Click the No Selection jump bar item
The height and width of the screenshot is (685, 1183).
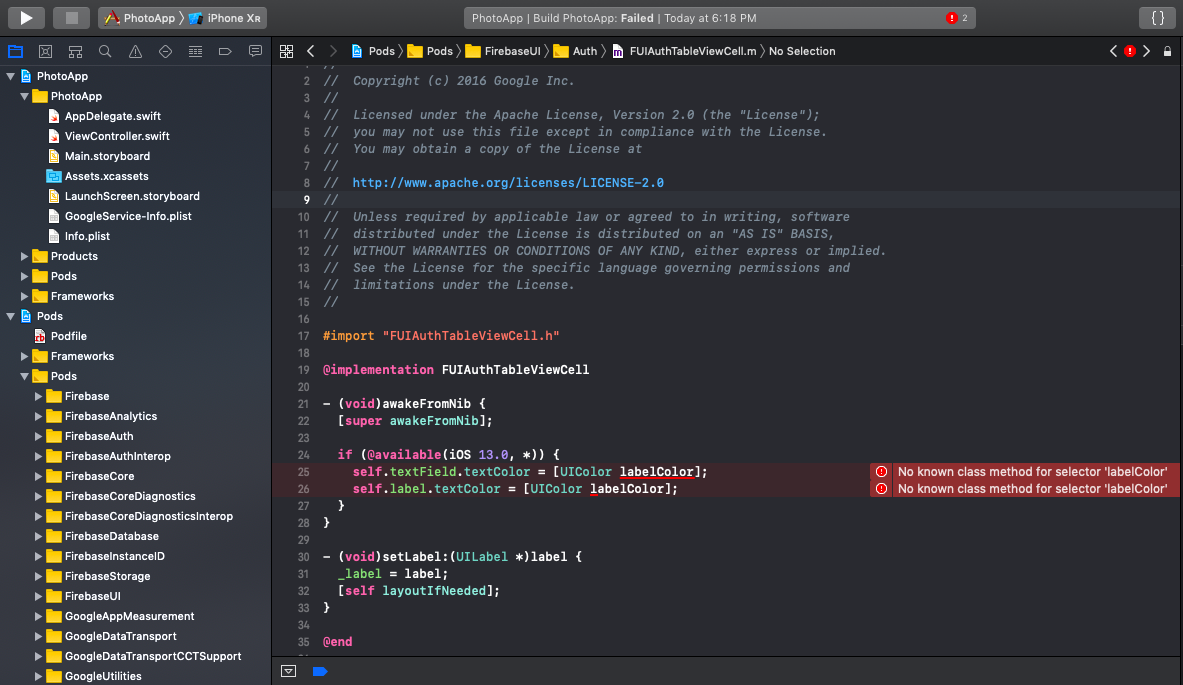(802, 51)
